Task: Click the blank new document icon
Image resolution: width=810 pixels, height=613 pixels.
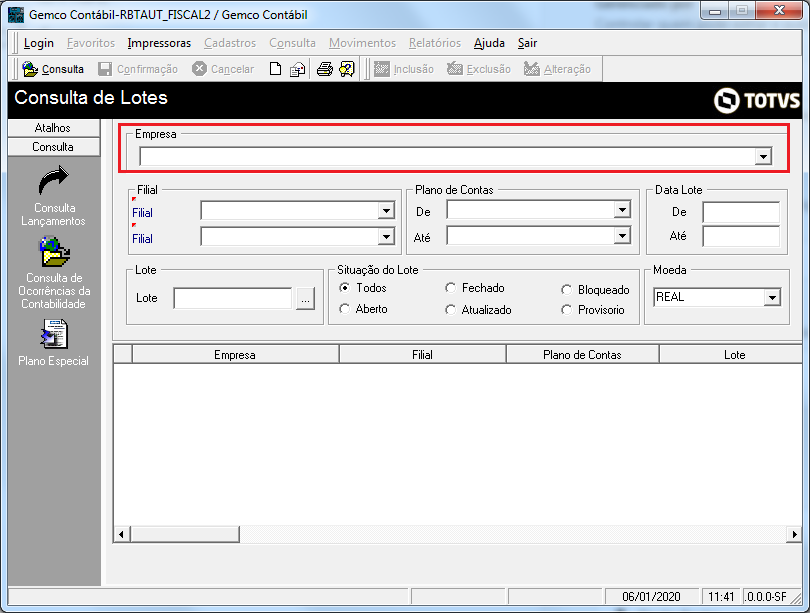Action: [275, 69]
